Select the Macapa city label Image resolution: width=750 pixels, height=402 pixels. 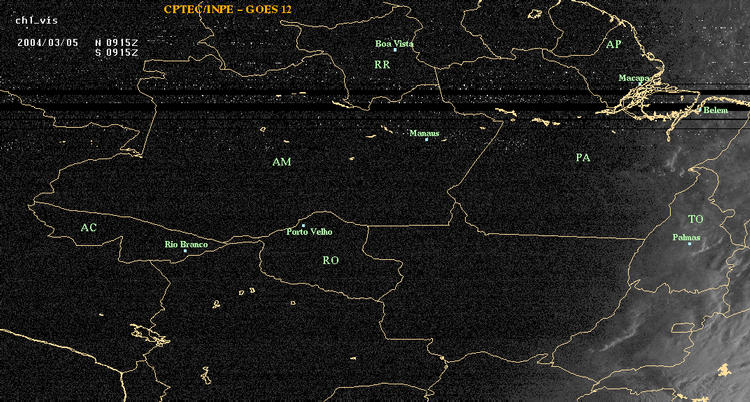(x=634, y=78)
